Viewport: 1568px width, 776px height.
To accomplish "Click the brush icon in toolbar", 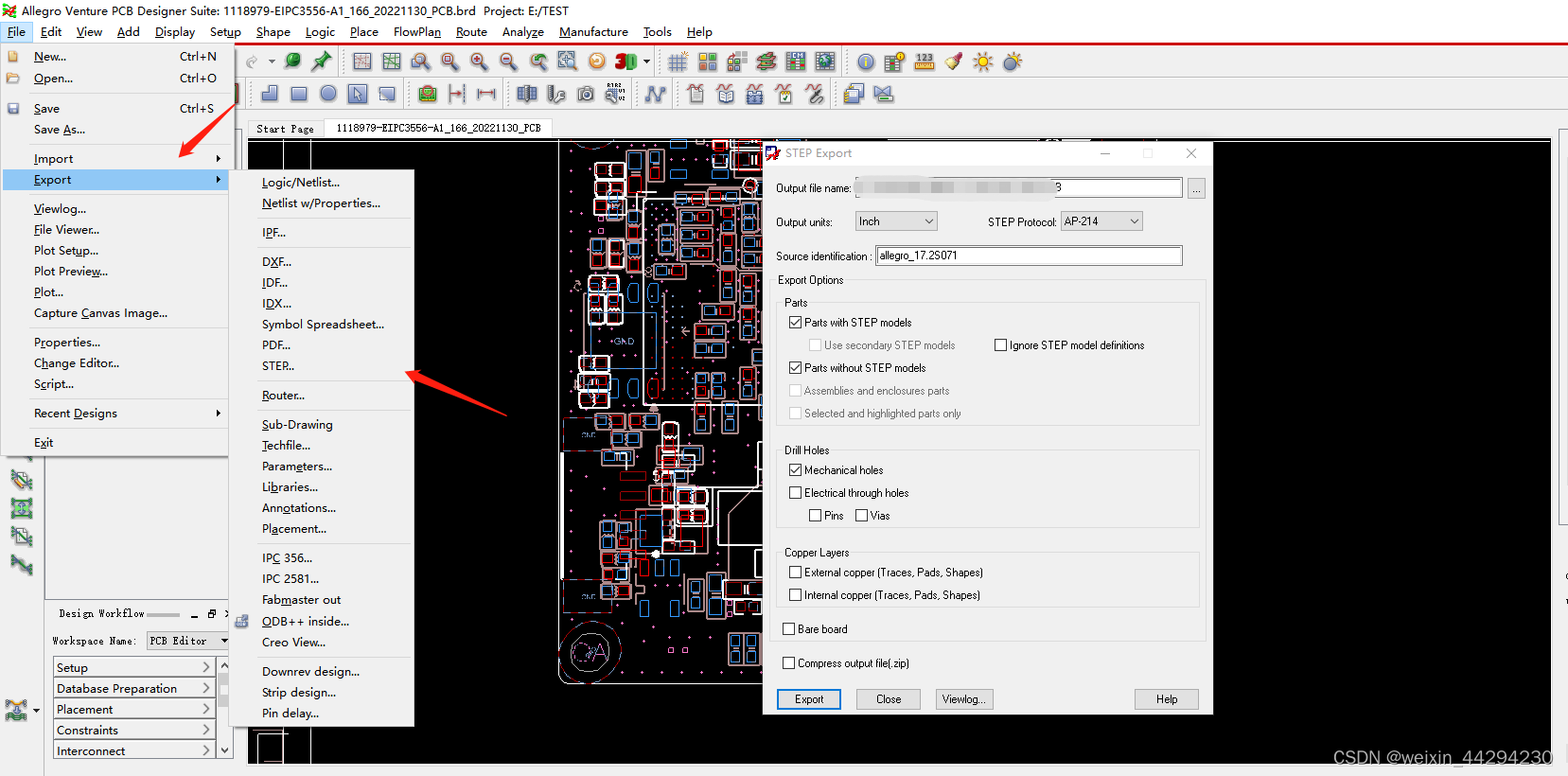I will [954, 62].
